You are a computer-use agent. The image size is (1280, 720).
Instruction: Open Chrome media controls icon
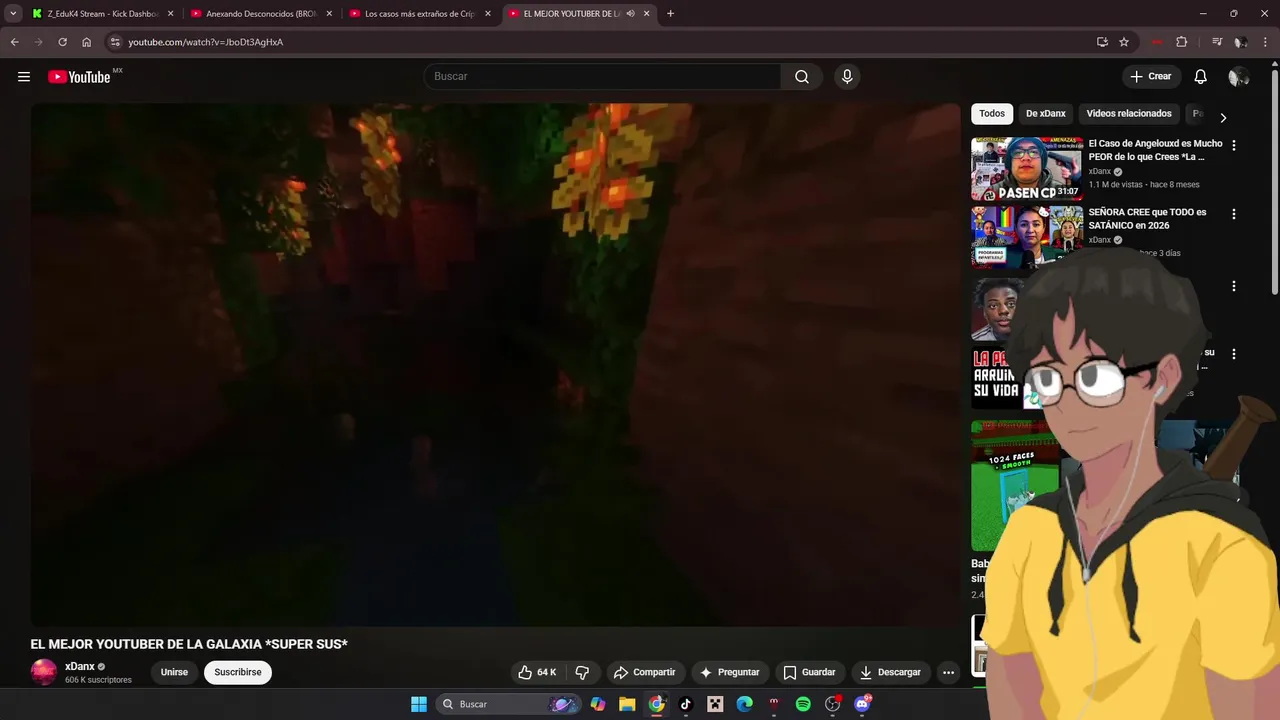click(x=1217, y=42)
